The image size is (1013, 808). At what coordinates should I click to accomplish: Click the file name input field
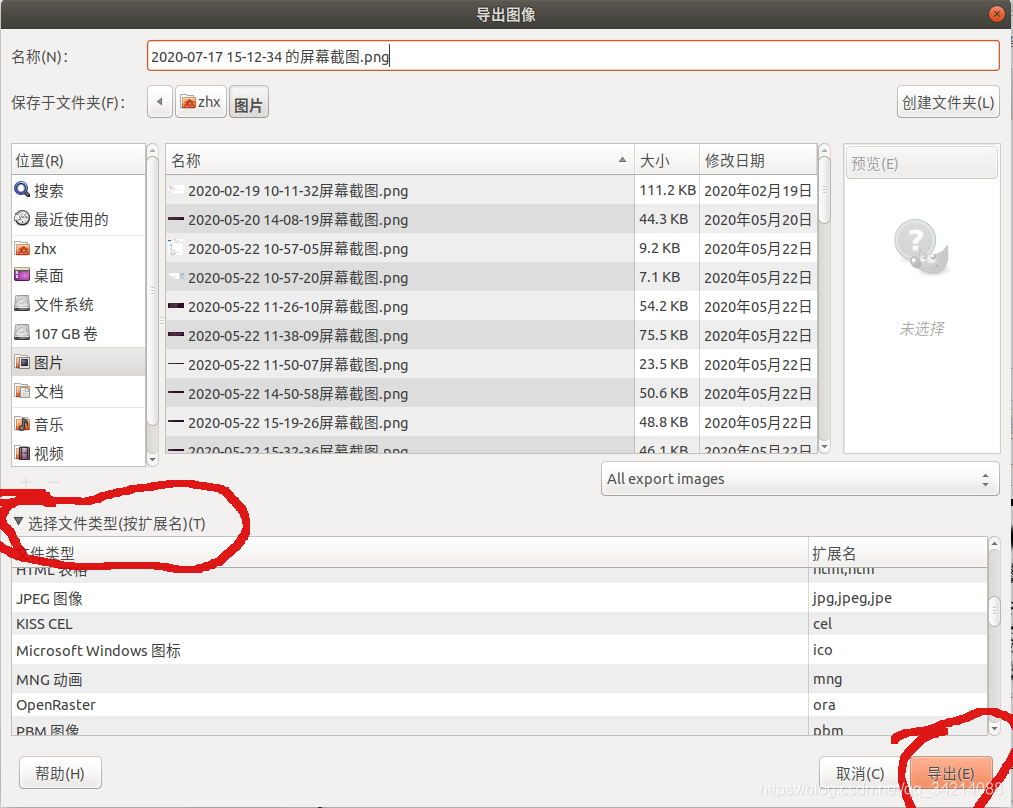click(573, 56)
